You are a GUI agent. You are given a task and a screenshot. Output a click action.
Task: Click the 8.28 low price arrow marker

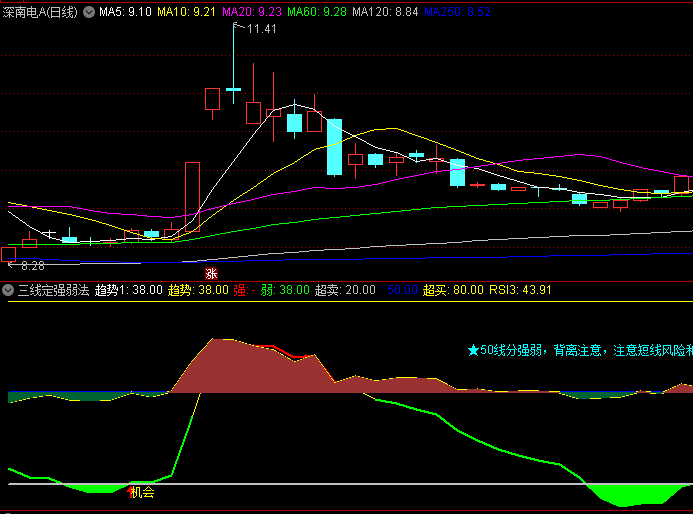[x=26, y=265]
